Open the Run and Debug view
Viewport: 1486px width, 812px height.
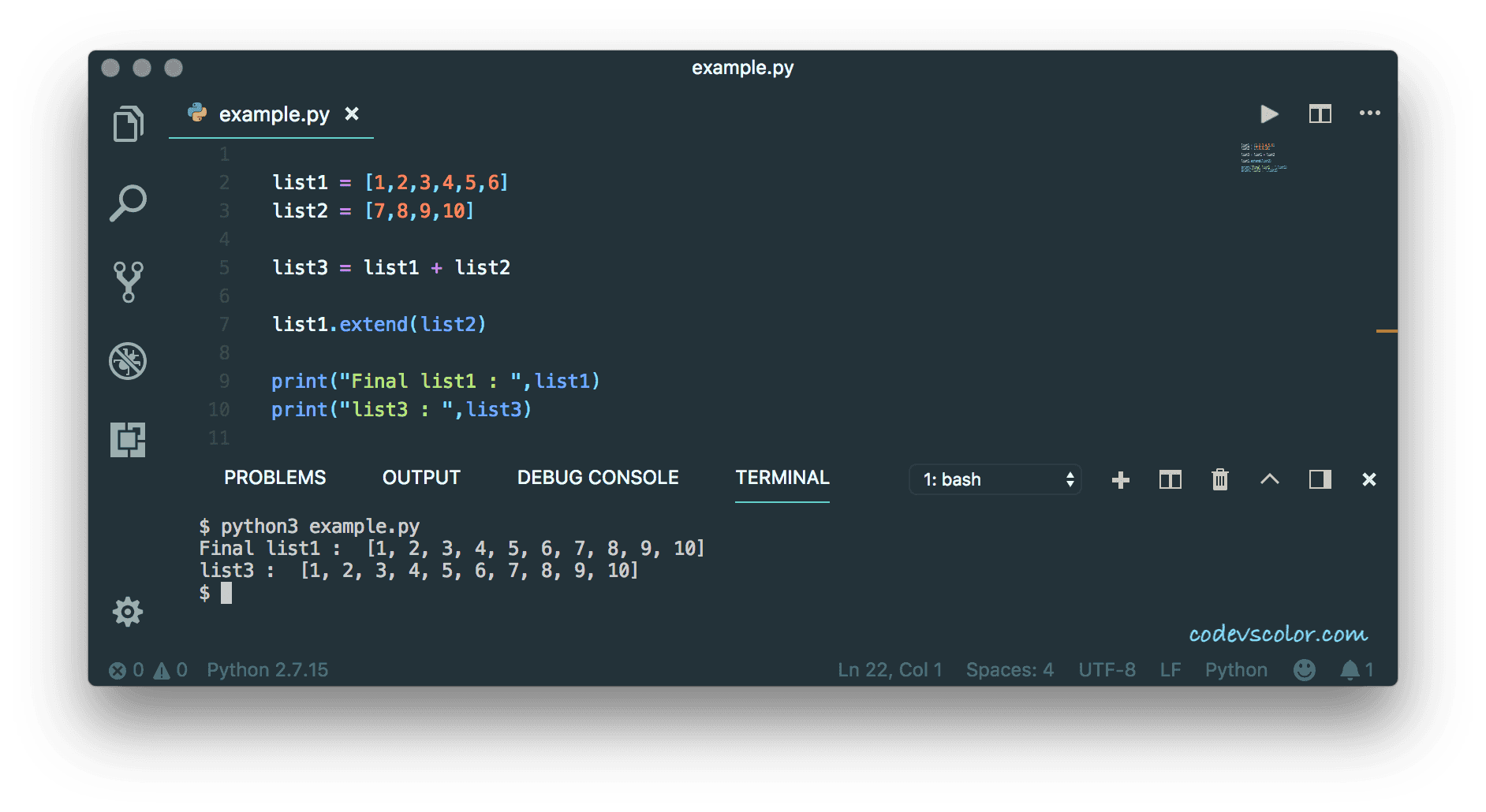(128, 361)
